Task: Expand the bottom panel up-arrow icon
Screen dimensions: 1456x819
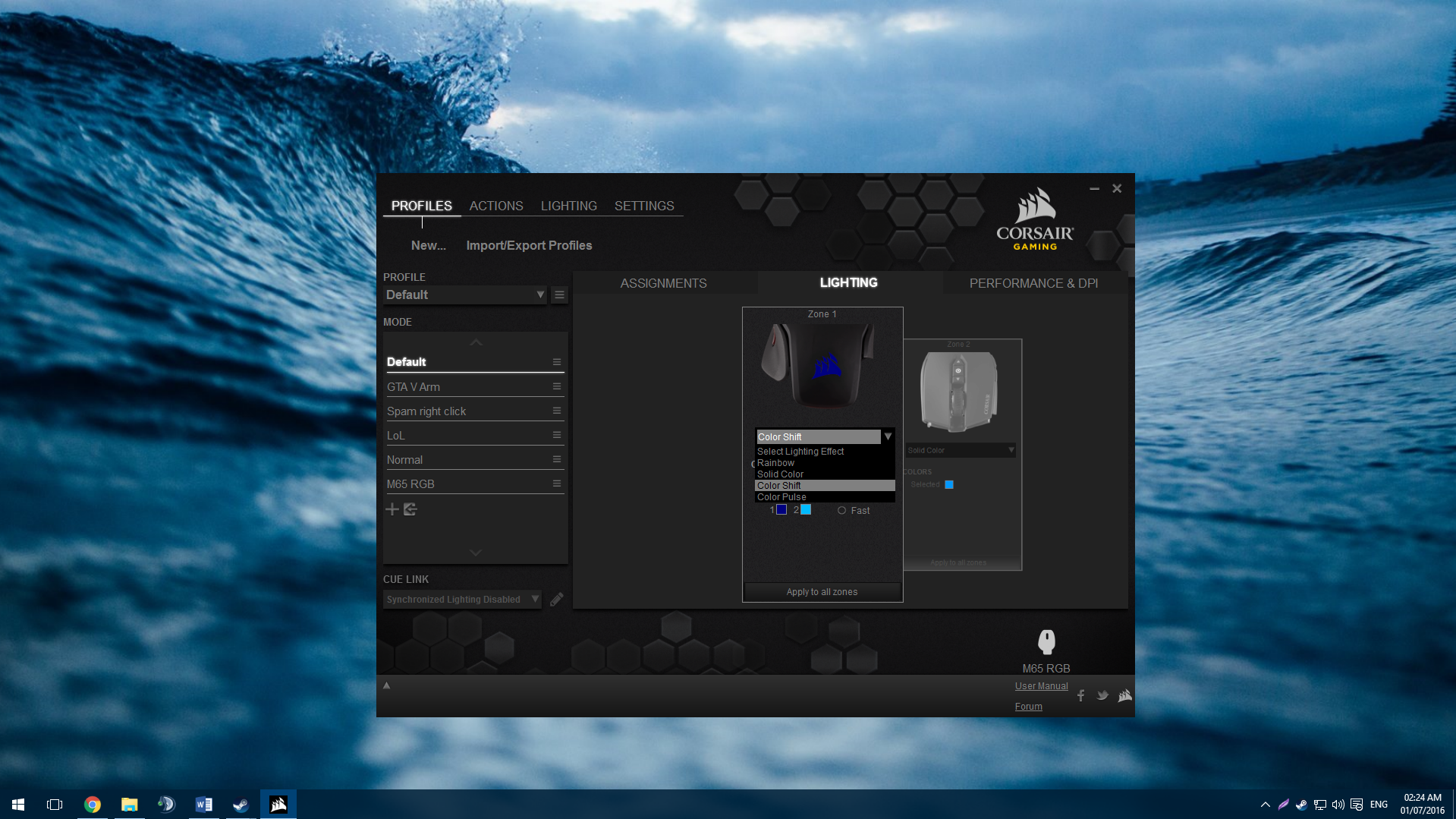Action: click(x=386, y=685)
